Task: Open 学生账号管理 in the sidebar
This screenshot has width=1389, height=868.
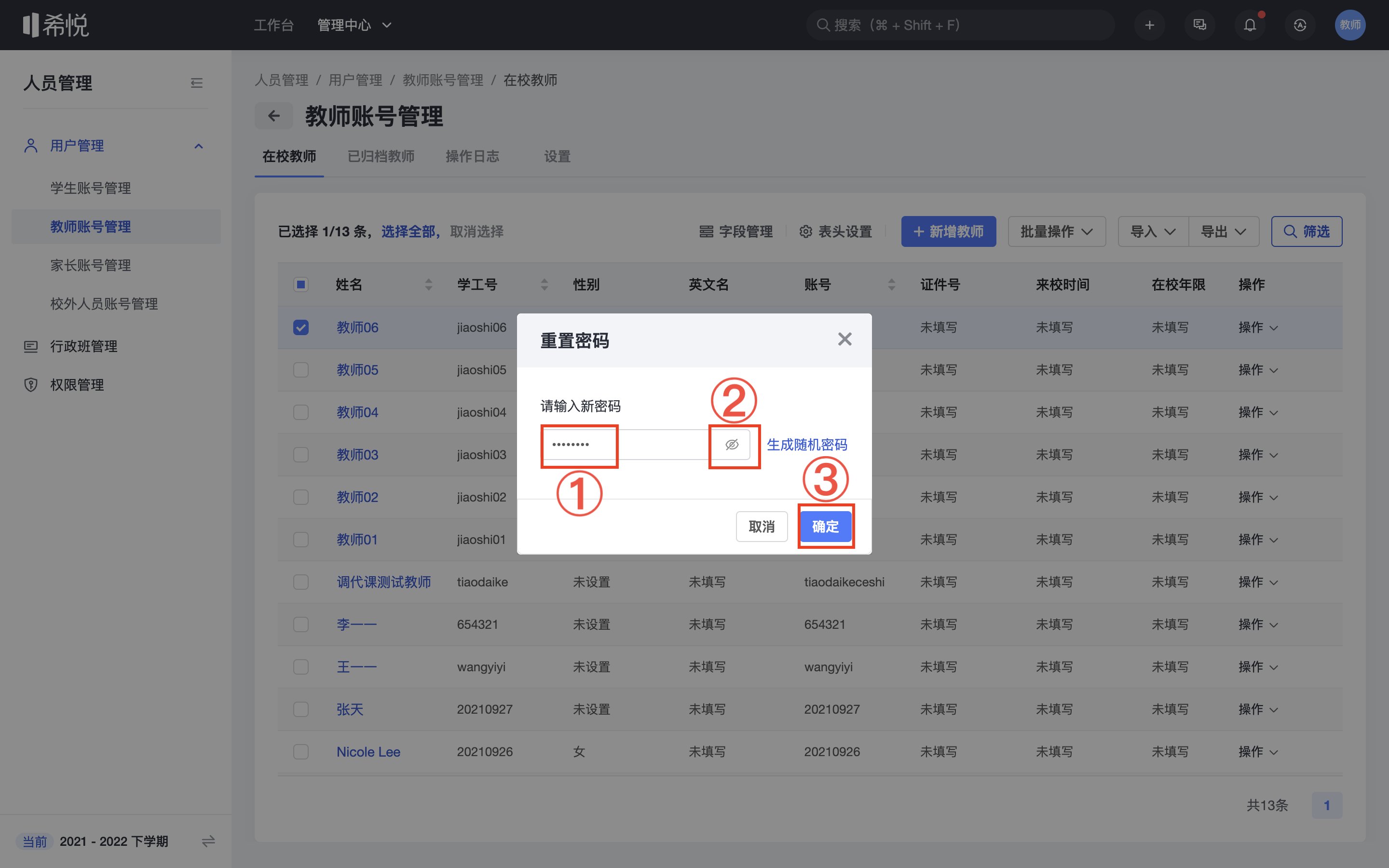Action: coord(91,188)
